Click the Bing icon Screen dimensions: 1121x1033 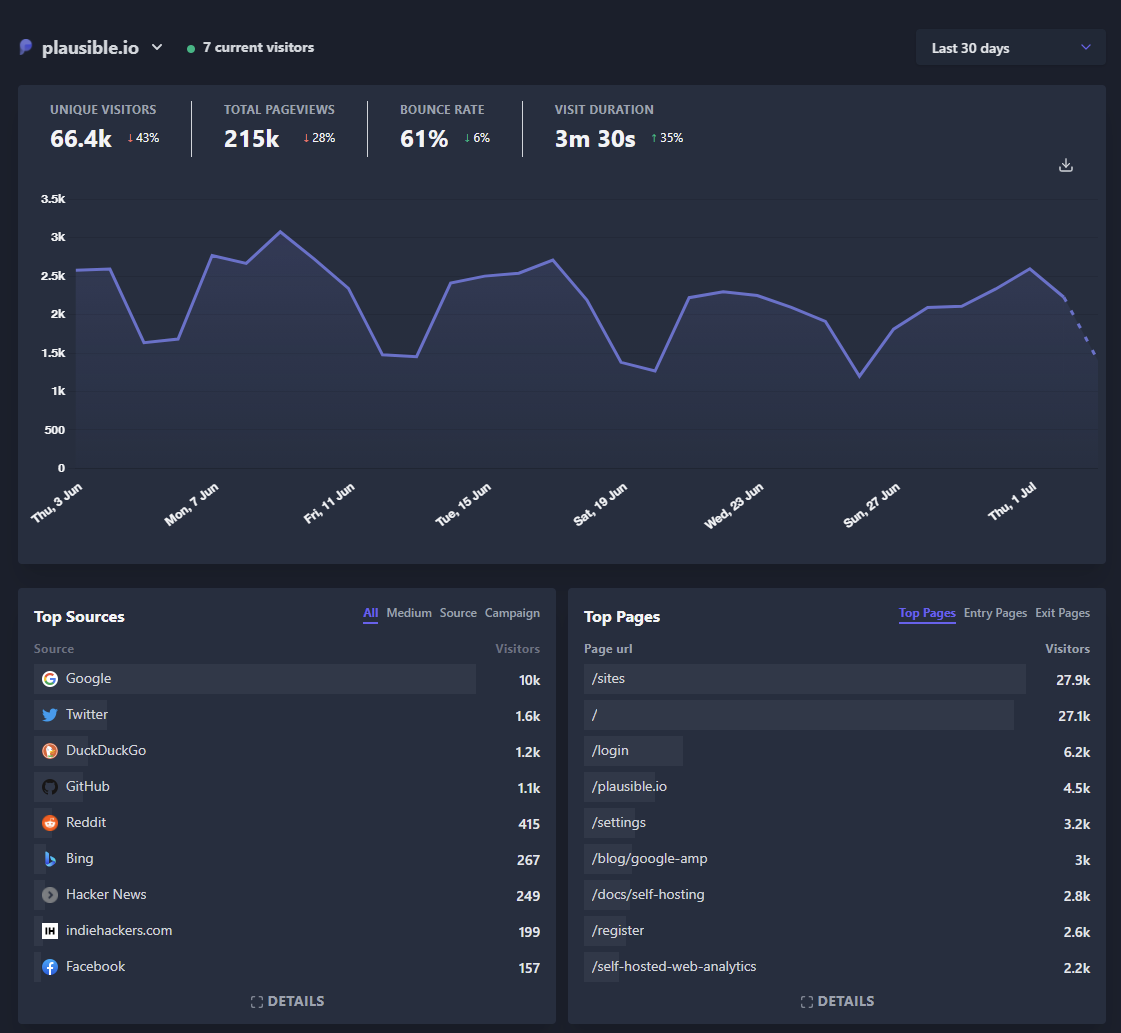coord(49,858)
